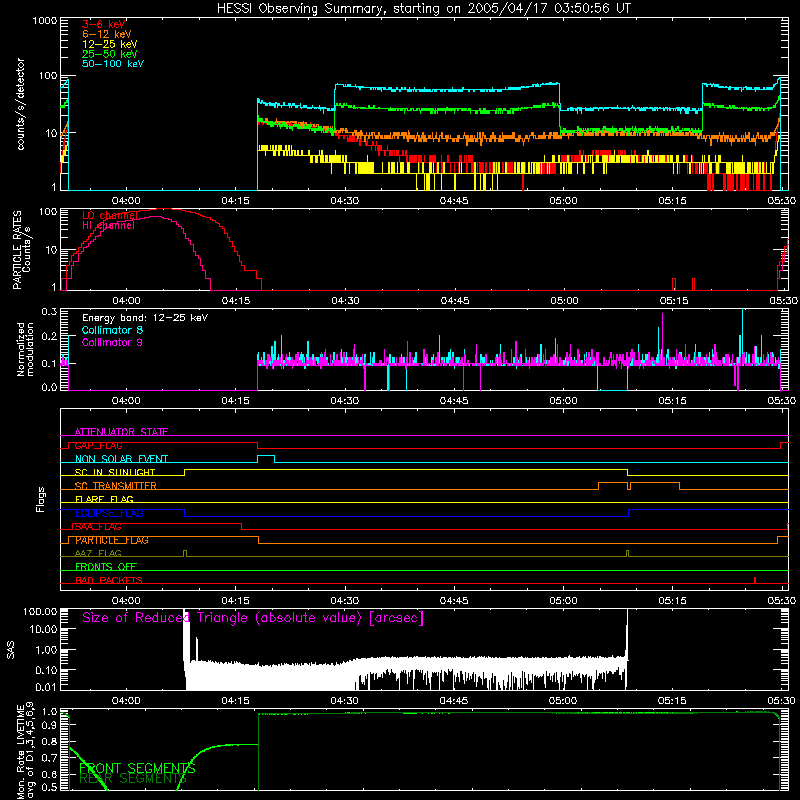Click the NON_SOLAR_EVENT flag label
Viewport: 800px width, 800px height.
(121, 459)
